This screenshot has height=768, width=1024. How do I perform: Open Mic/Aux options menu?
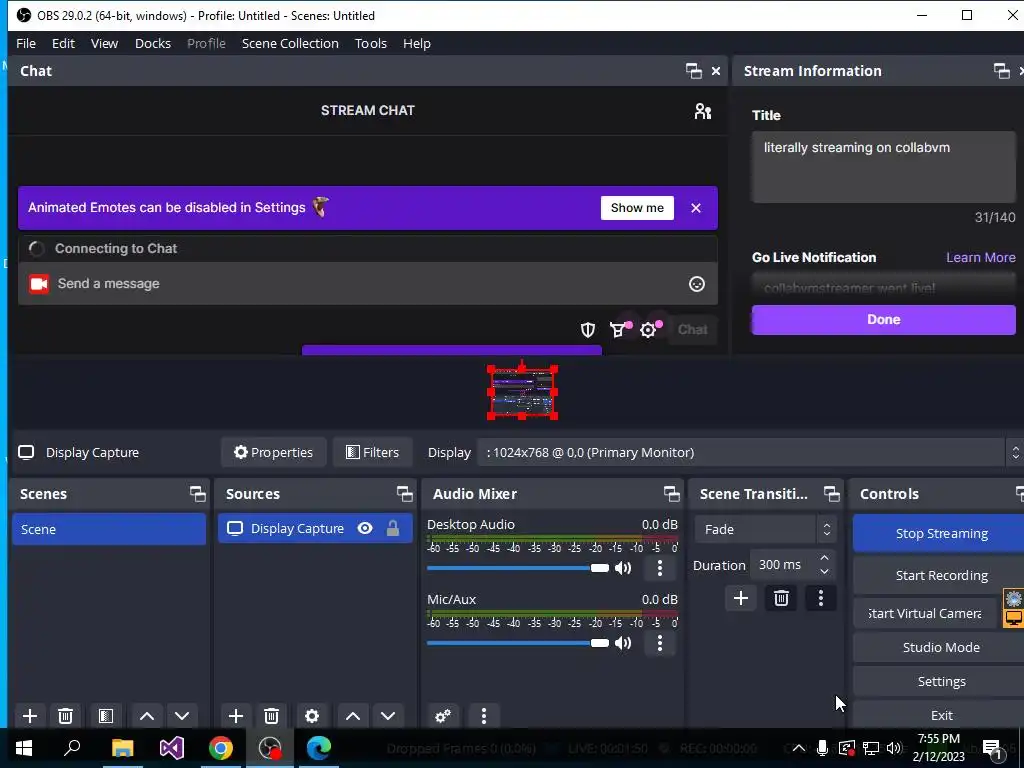click(660, 643)
